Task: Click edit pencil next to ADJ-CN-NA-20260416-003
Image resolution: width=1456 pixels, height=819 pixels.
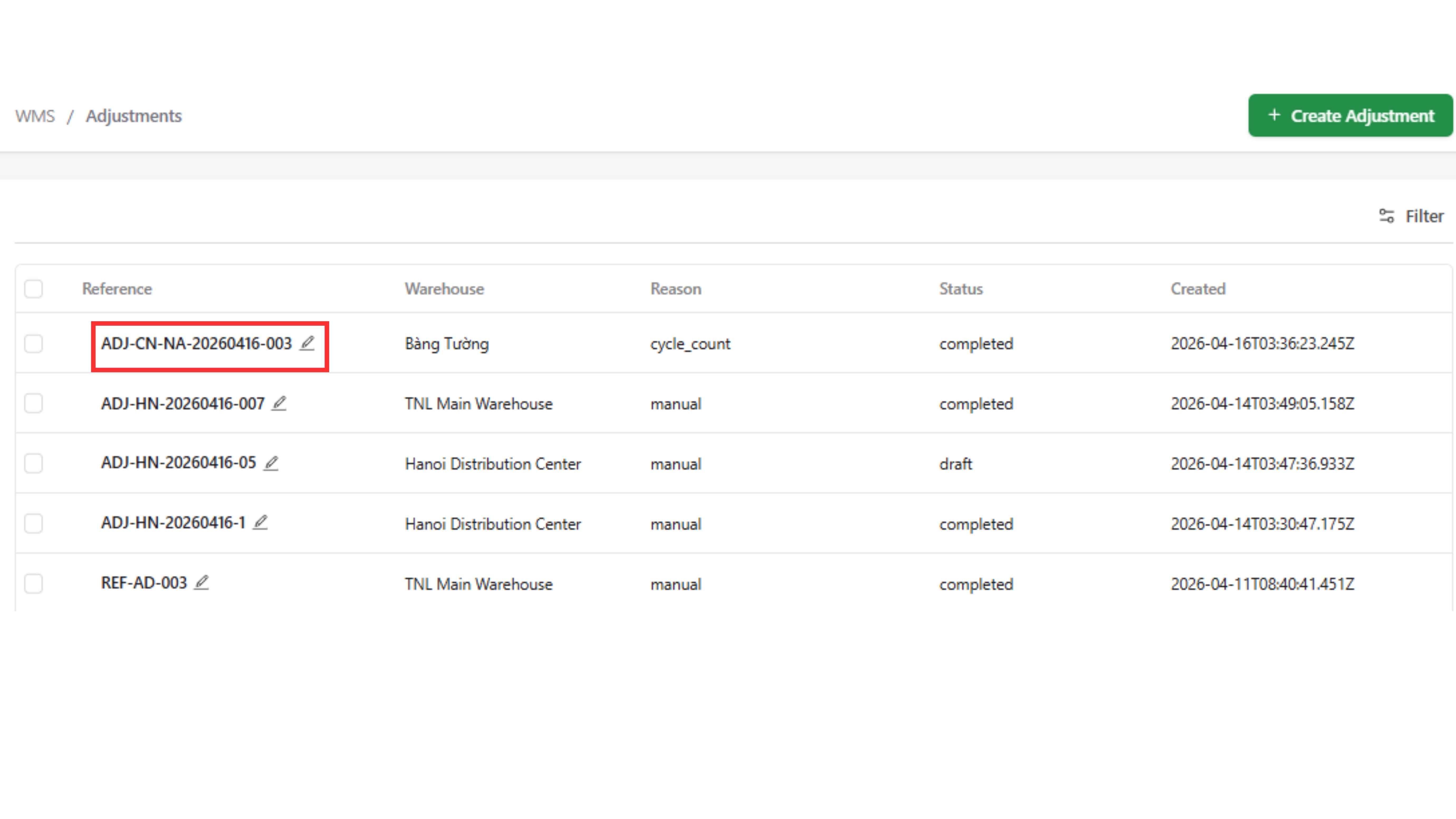Action: (307, 343)
